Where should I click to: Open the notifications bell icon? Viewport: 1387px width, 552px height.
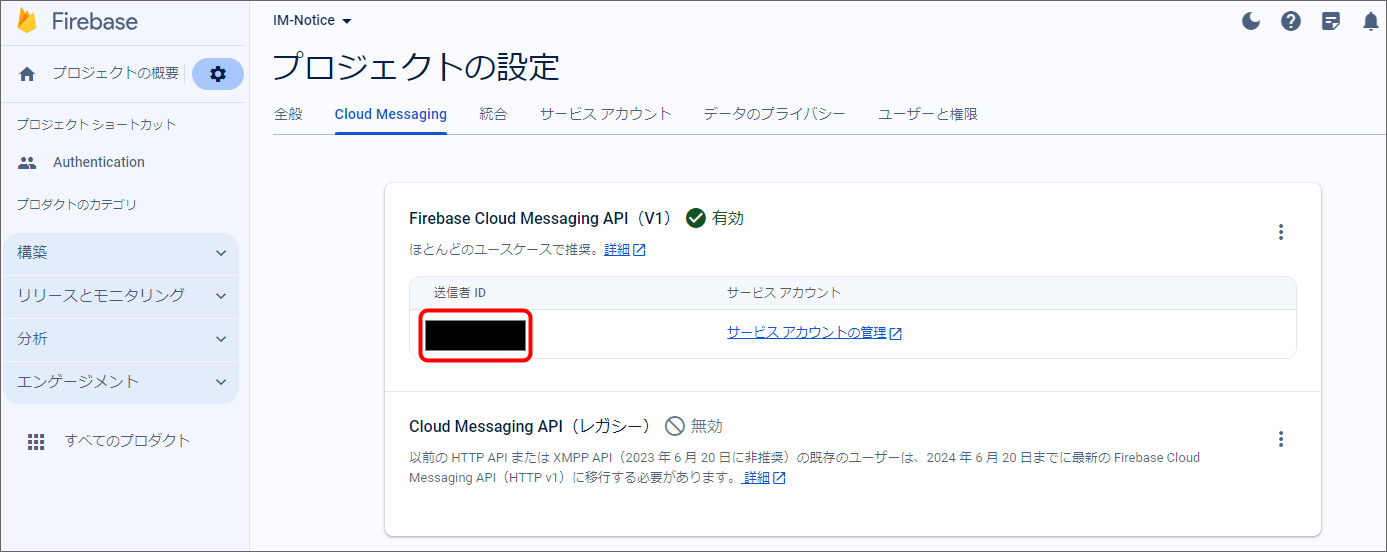pos(1371,21)
